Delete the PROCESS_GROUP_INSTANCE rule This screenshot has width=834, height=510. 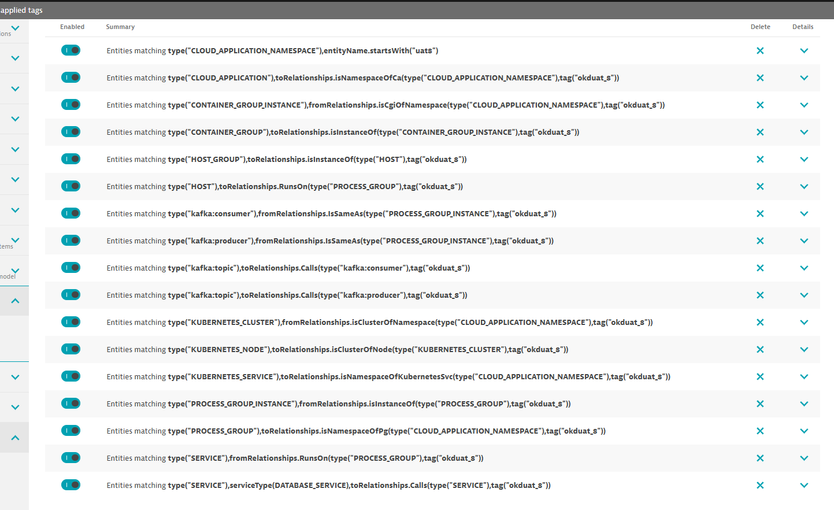click(760, 404)
